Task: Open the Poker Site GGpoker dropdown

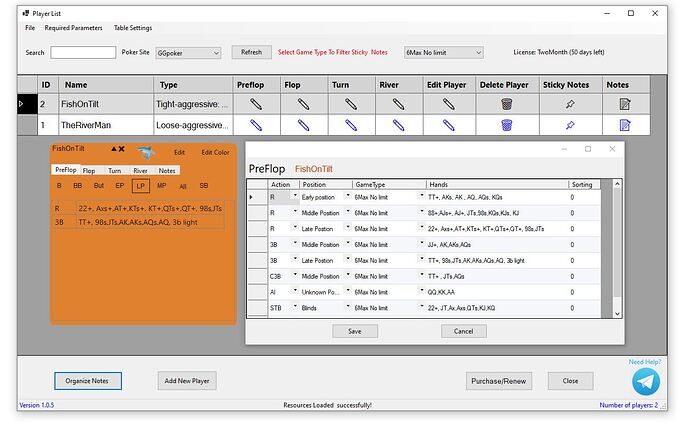Action: tap(188, 53)
